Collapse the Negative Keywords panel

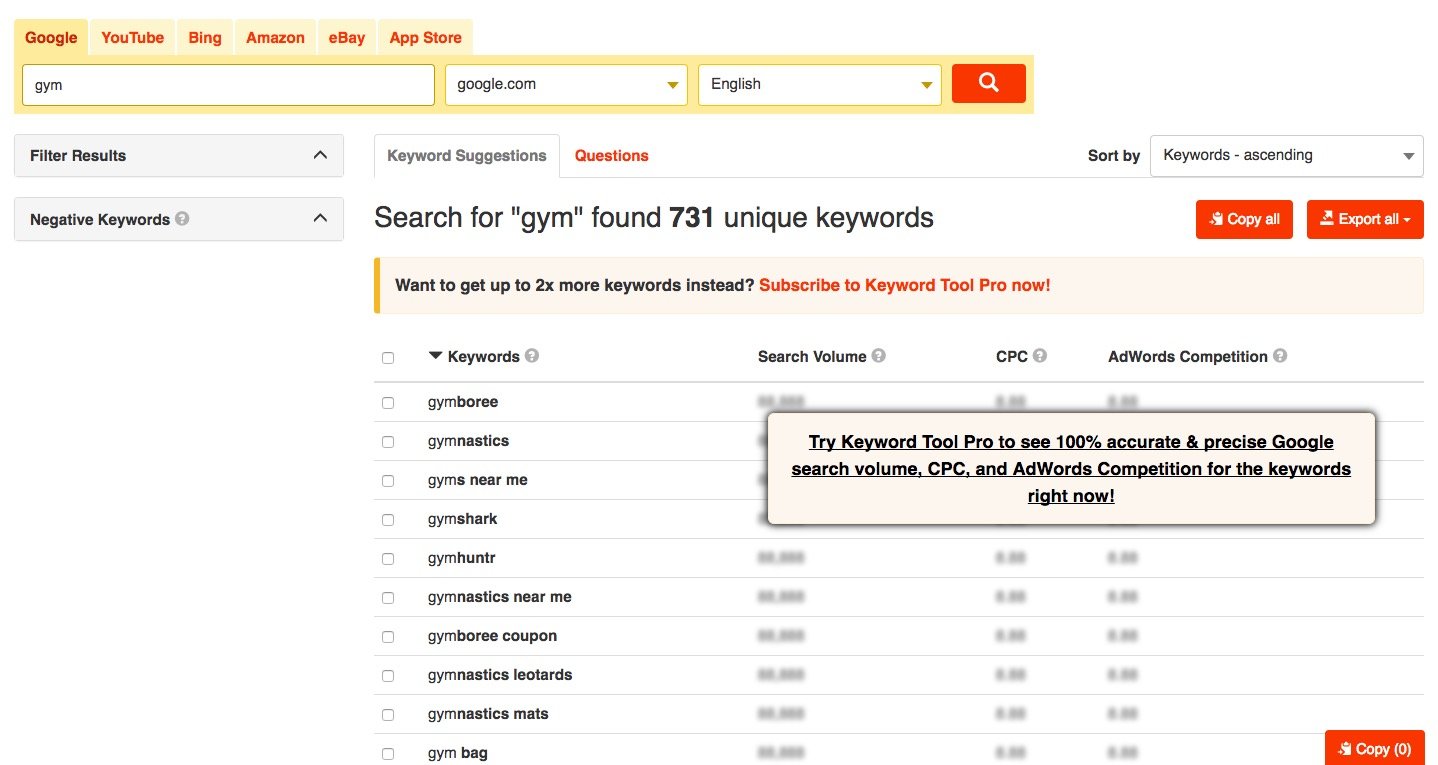click(179, 219)
